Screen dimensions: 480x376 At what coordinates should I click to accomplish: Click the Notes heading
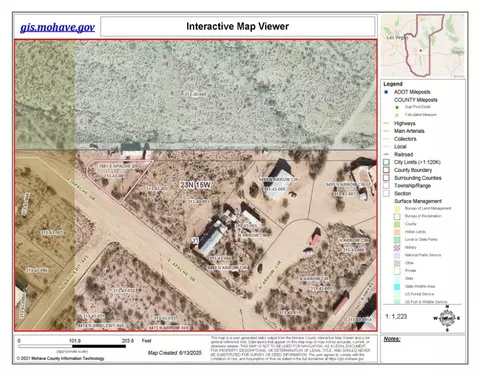click(392, 339)
